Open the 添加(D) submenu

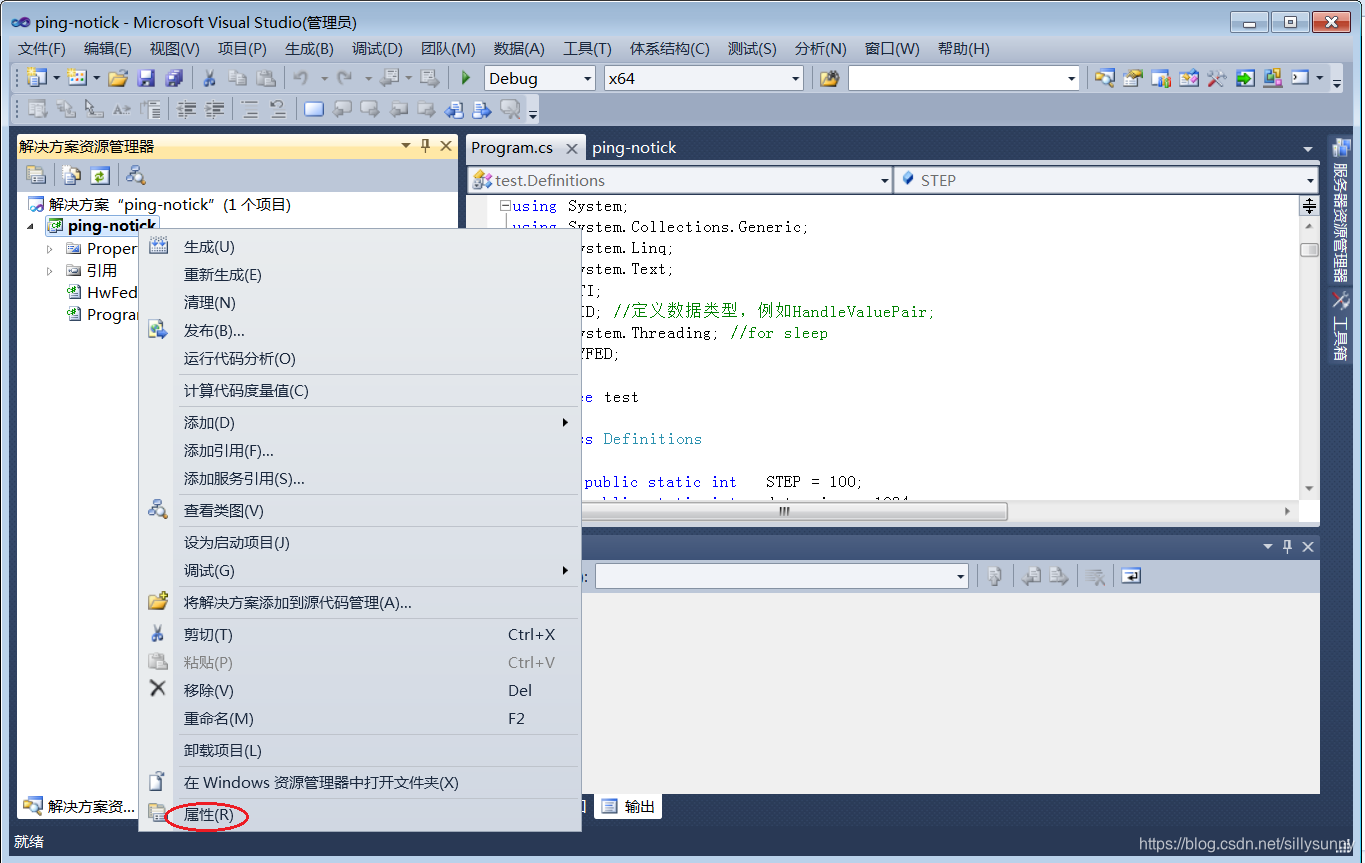[379, 423]
